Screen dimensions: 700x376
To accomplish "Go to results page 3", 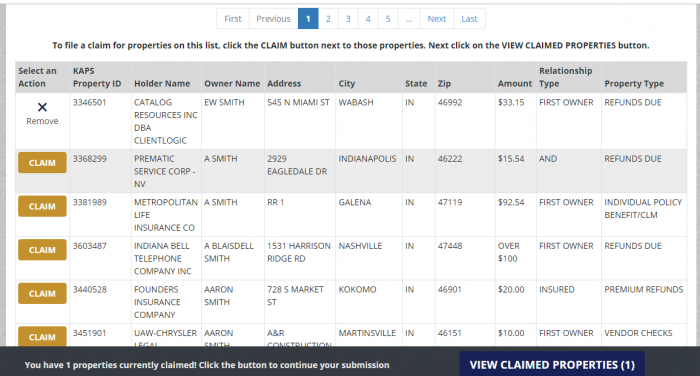I will click(x=348, y=19).
